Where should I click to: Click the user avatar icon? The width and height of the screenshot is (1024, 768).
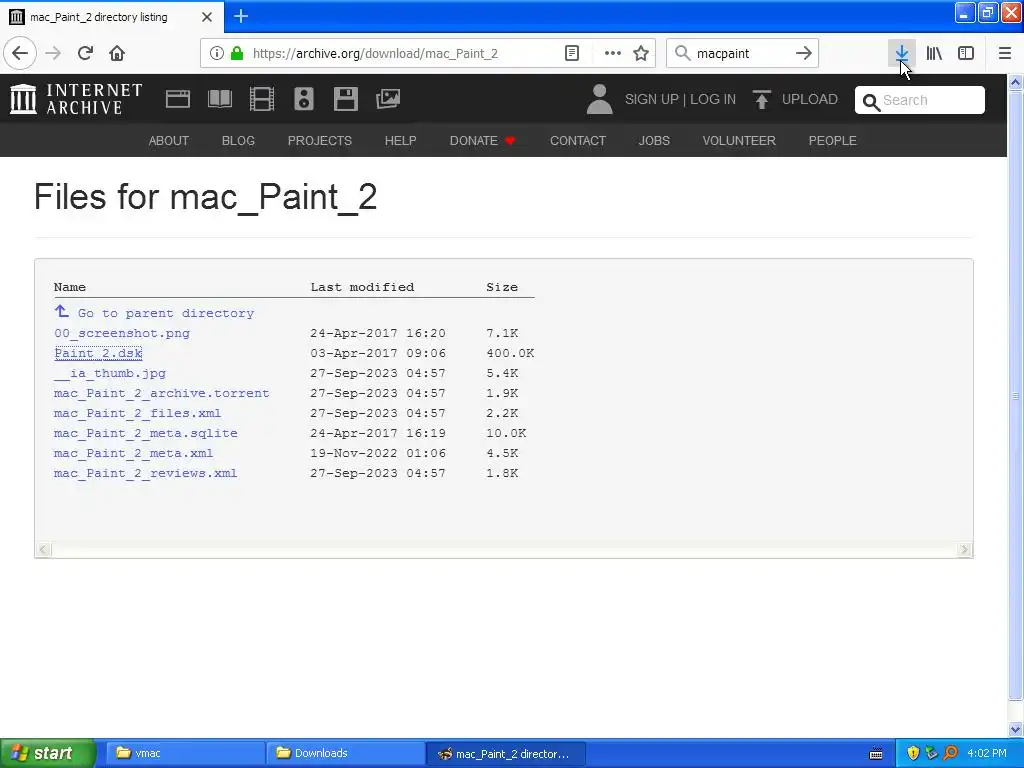[x=600, y=99]
